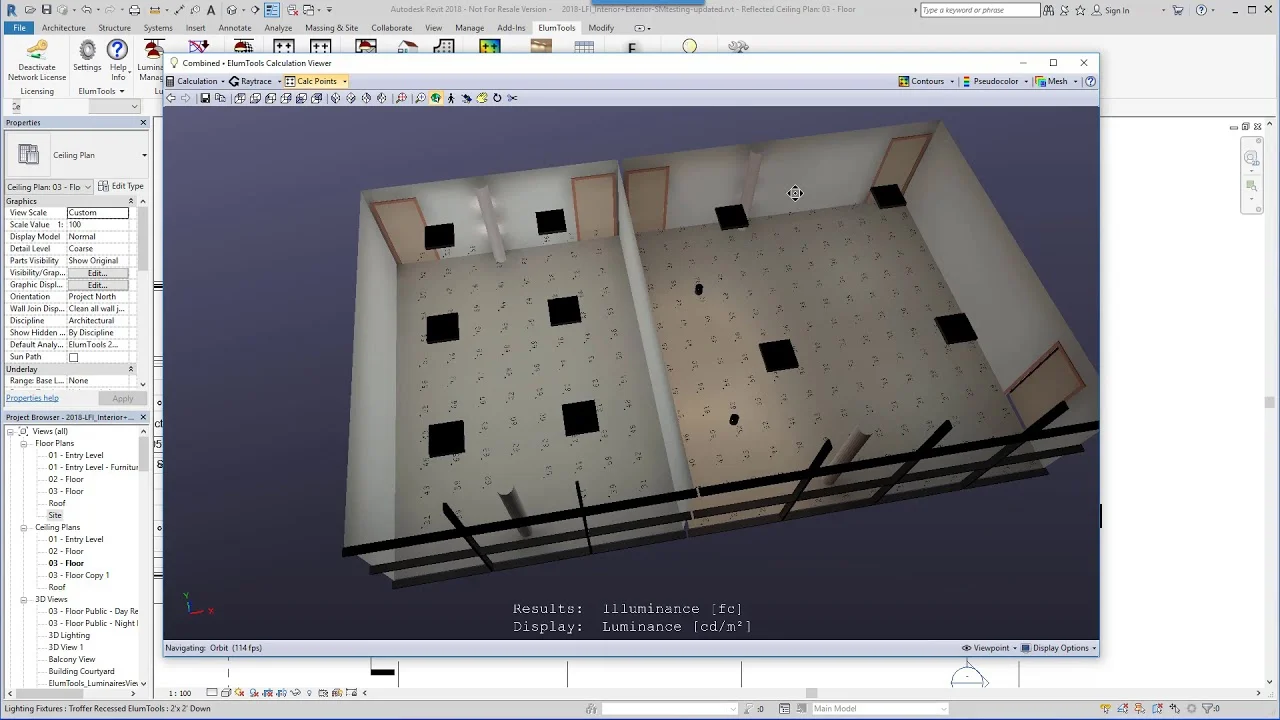Click the Revit print icon in quick access
Image resolution: width=1280 pixels, height=720 pixels.
click(x=134, y=10)
